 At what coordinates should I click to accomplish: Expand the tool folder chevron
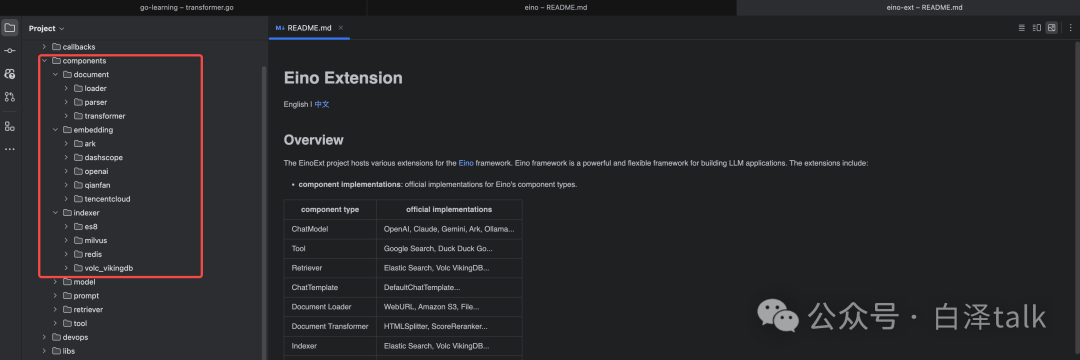coord(56,323)
